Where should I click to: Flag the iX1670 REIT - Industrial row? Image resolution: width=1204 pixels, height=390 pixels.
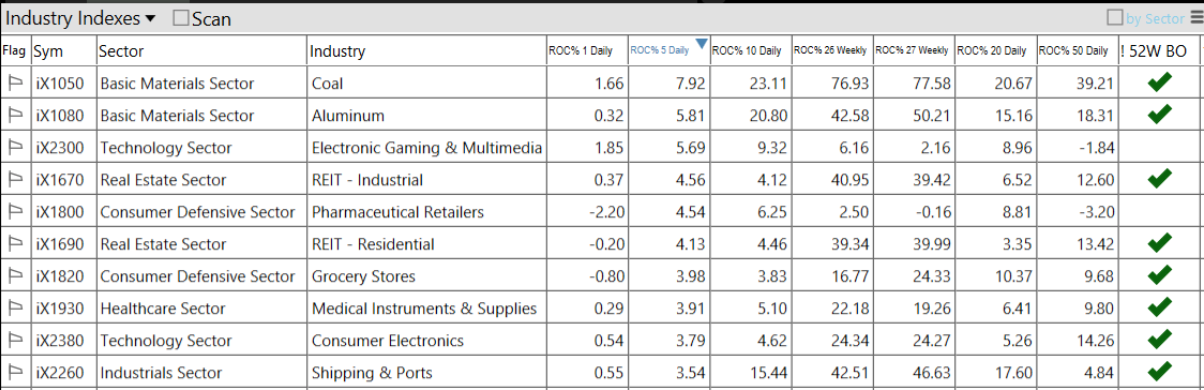click(15, 180)
